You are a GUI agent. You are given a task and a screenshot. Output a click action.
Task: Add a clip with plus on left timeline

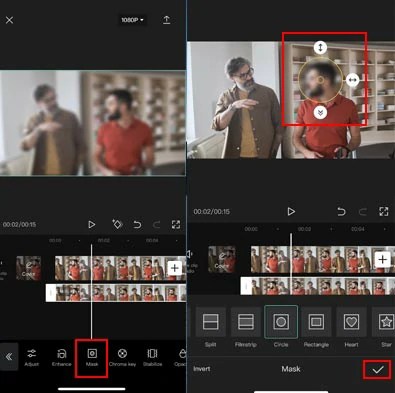tap(175, 268)
